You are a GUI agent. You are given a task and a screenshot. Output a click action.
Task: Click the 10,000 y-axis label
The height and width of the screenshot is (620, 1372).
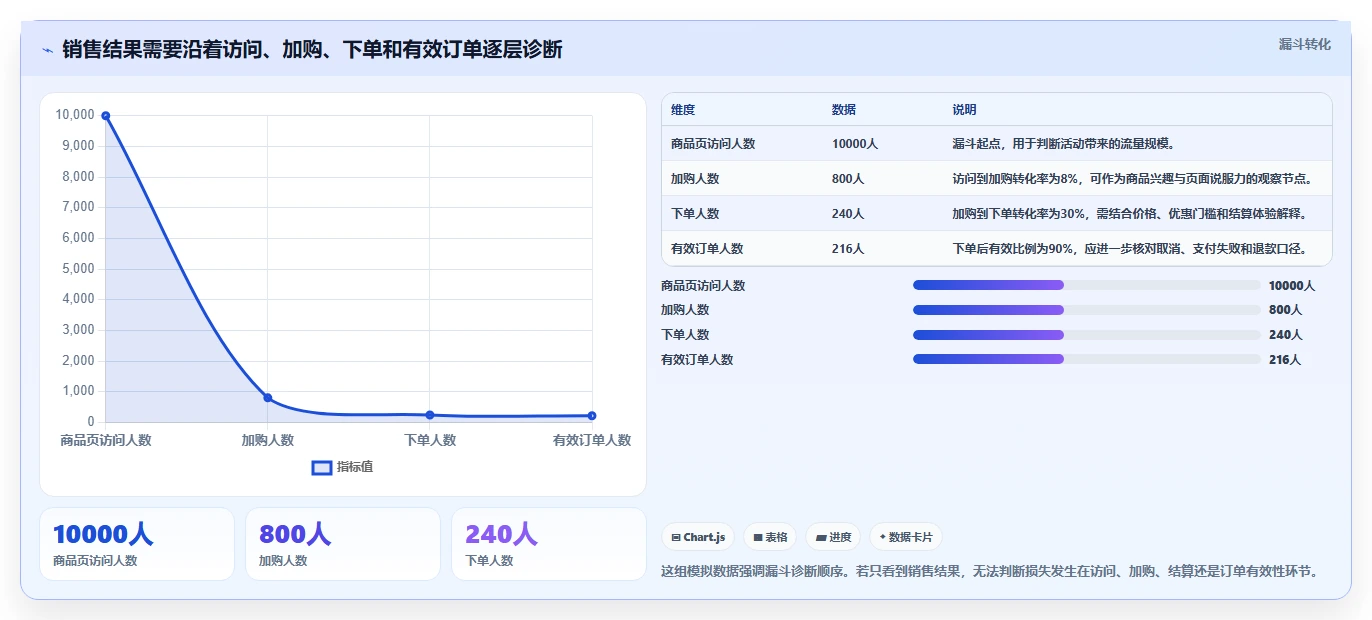75,115
